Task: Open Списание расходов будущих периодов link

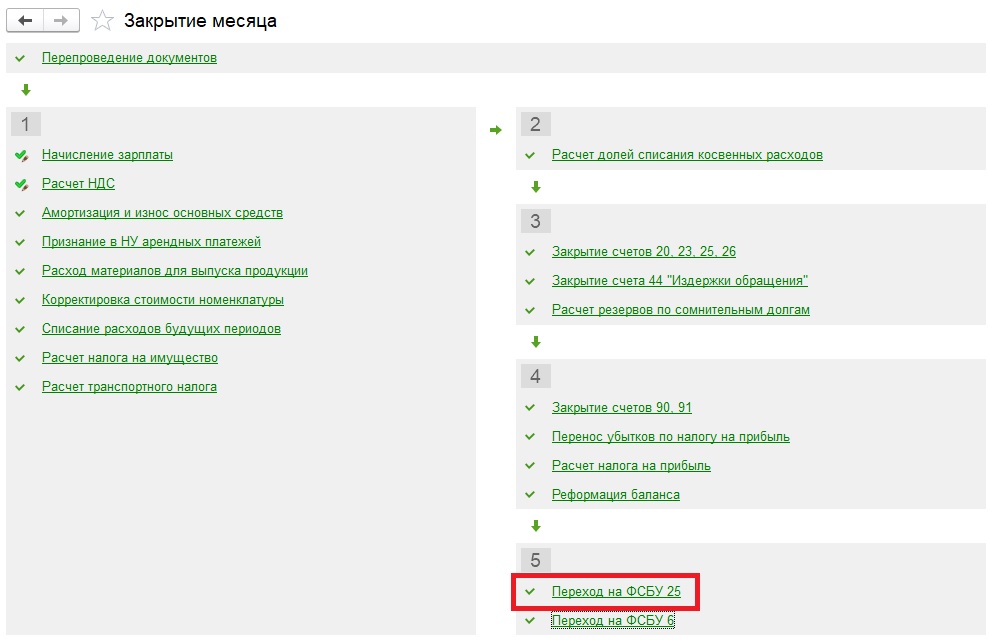Action: click(x=161, y=329)
